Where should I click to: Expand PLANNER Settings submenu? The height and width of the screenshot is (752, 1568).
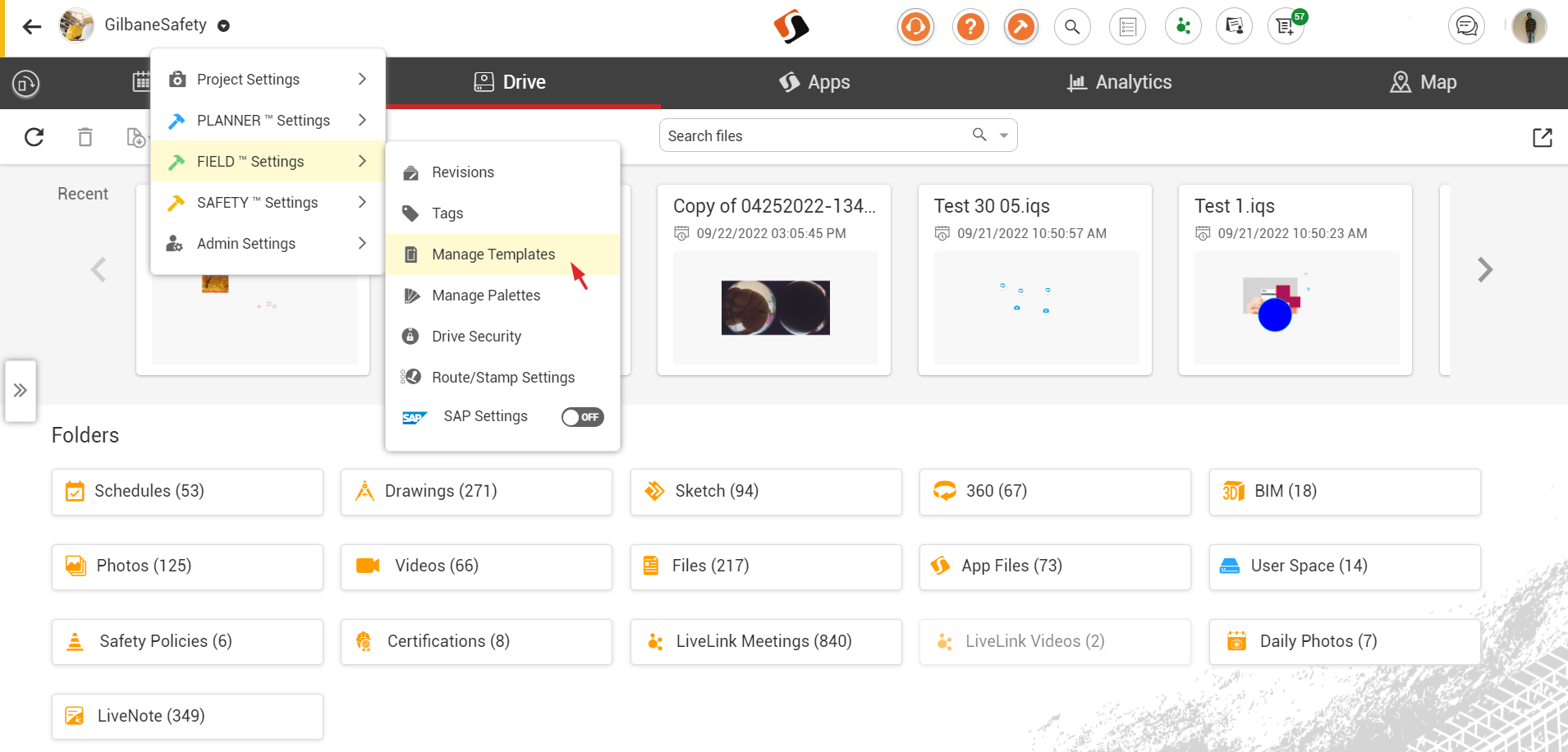point(268,120)
